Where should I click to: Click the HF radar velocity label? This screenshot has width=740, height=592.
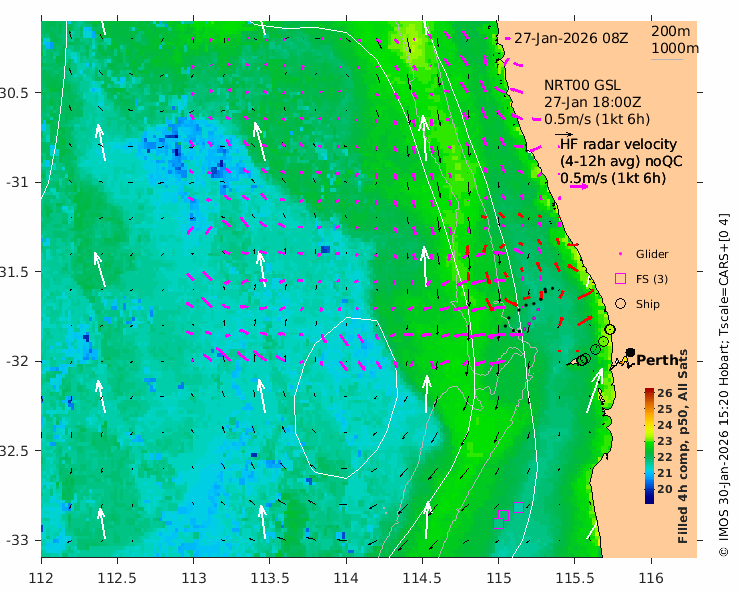coord(618,144)
